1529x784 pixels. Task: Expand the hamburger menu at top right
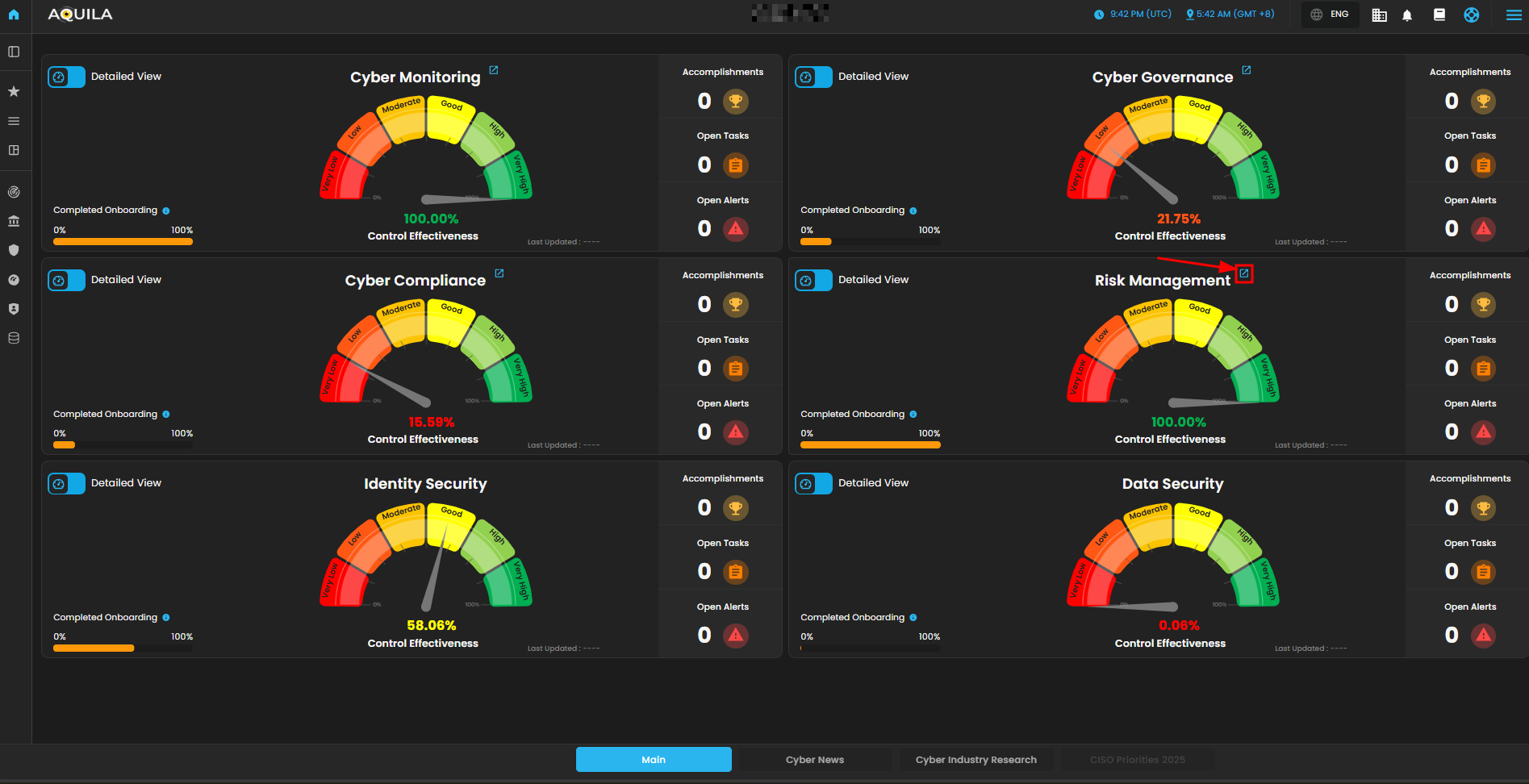coord(1514,15)
